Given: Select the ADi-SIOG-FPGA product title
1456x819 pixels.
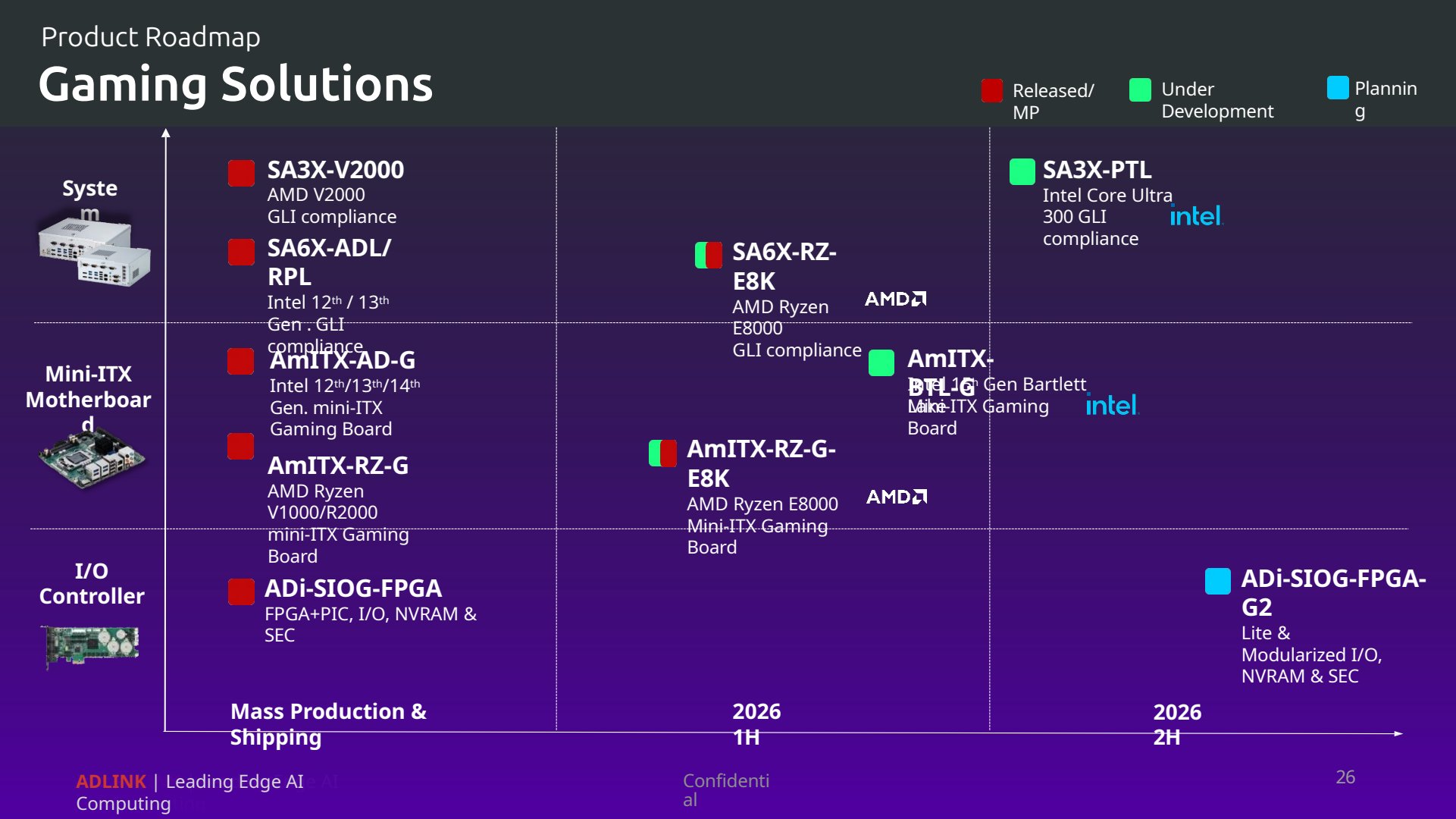Looking at the screenshot, I should (353, 588).
